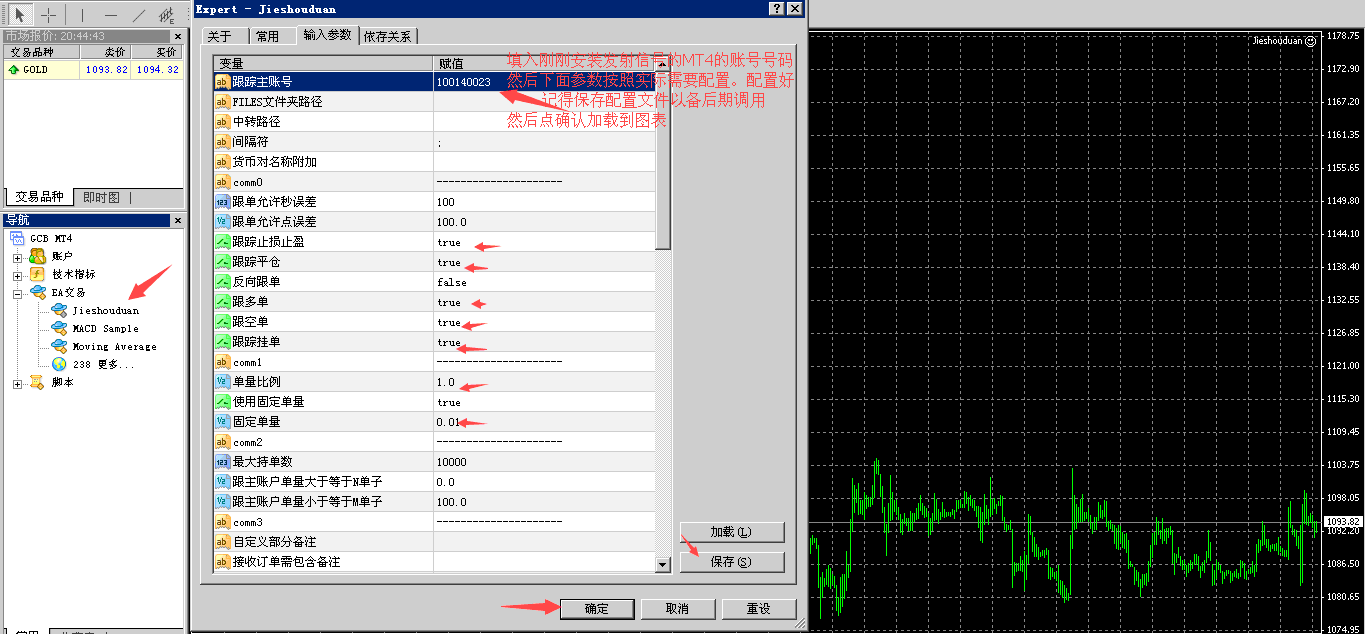Viewport: 1365px width, 634px height.
Task: Click the 确定 button
Action: (596, 609)
